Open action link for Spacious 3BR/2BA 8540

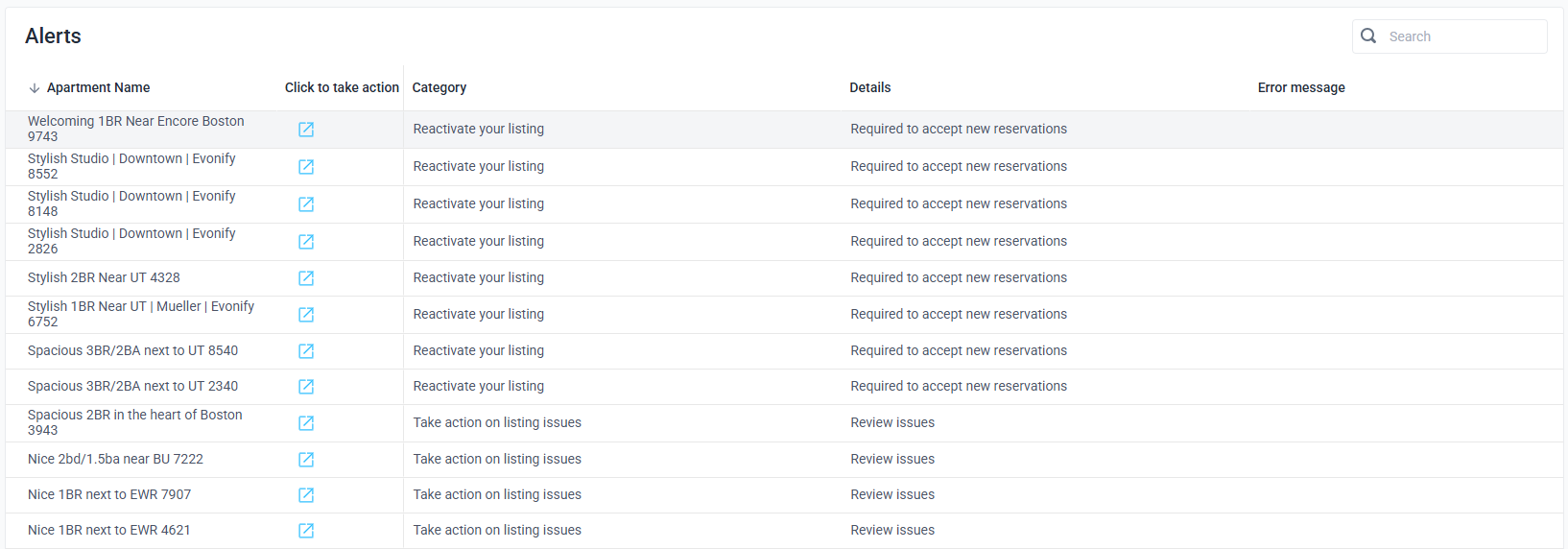306,351
